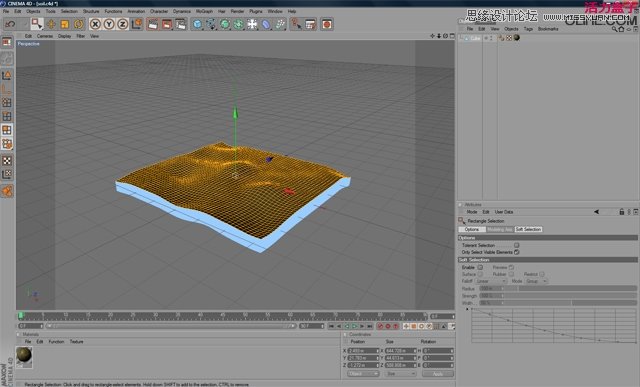Open the File menu in main menu bar
The height and width of the screenshot is (387, 640).
6,11
